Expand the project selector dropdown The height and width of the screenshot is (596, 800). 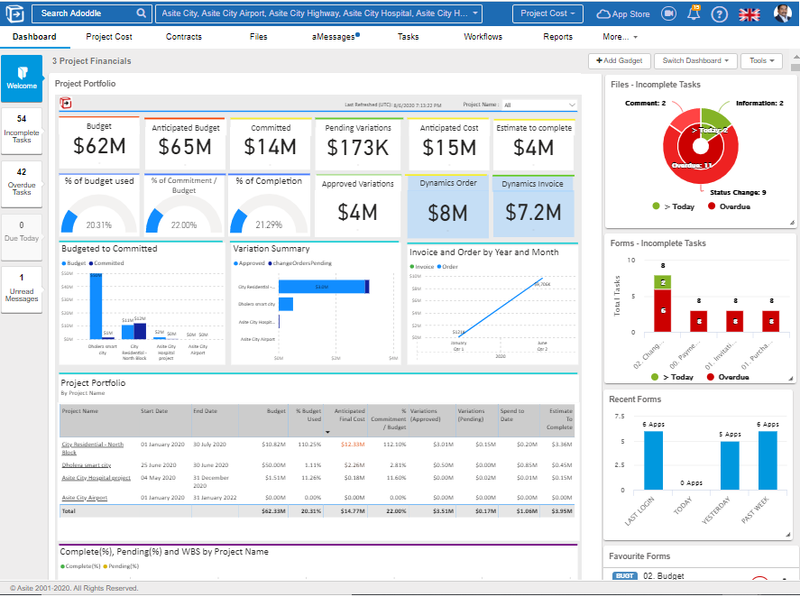pos(475,13)
